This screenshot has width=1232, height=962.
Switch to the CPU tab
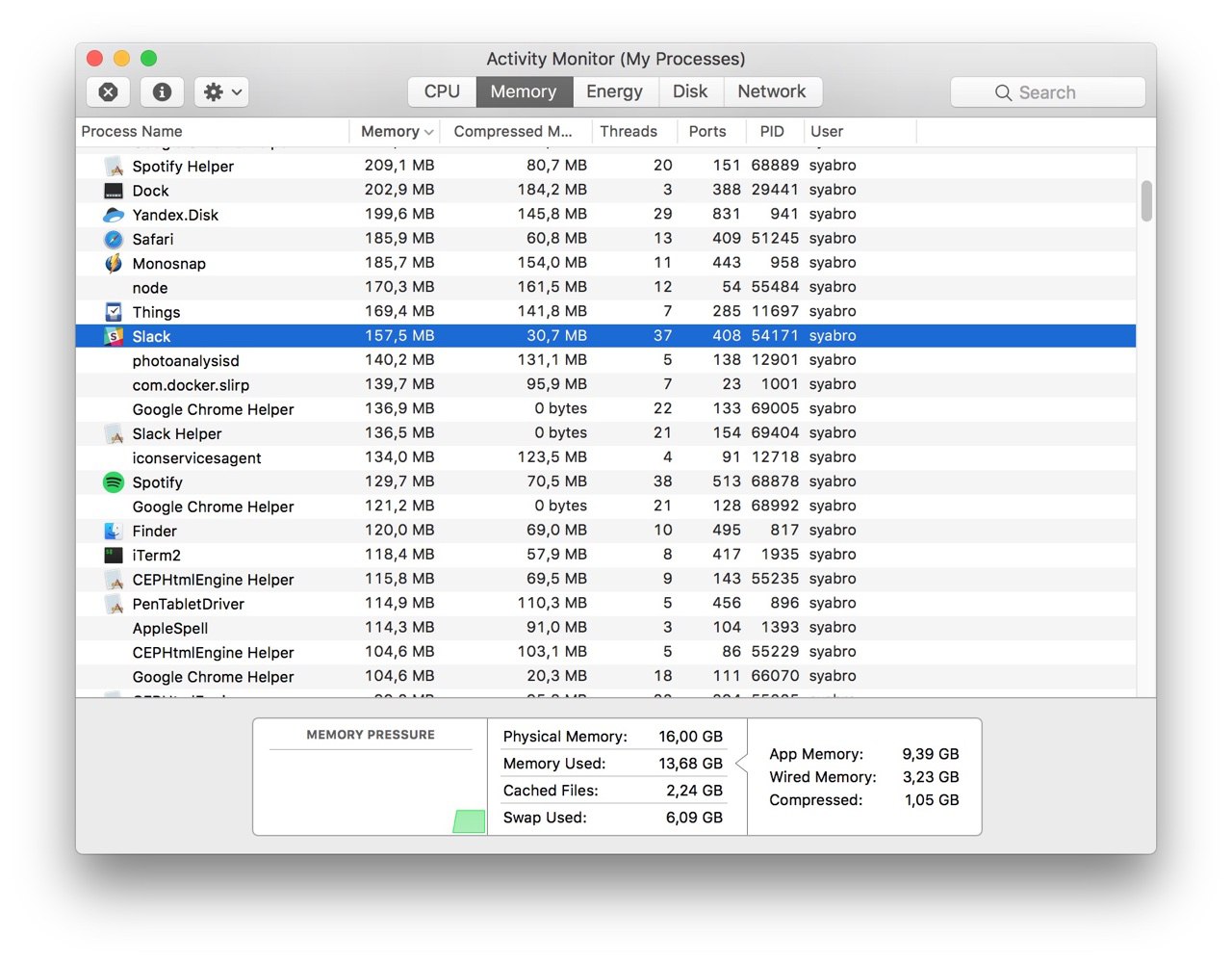tap(442, 91)
